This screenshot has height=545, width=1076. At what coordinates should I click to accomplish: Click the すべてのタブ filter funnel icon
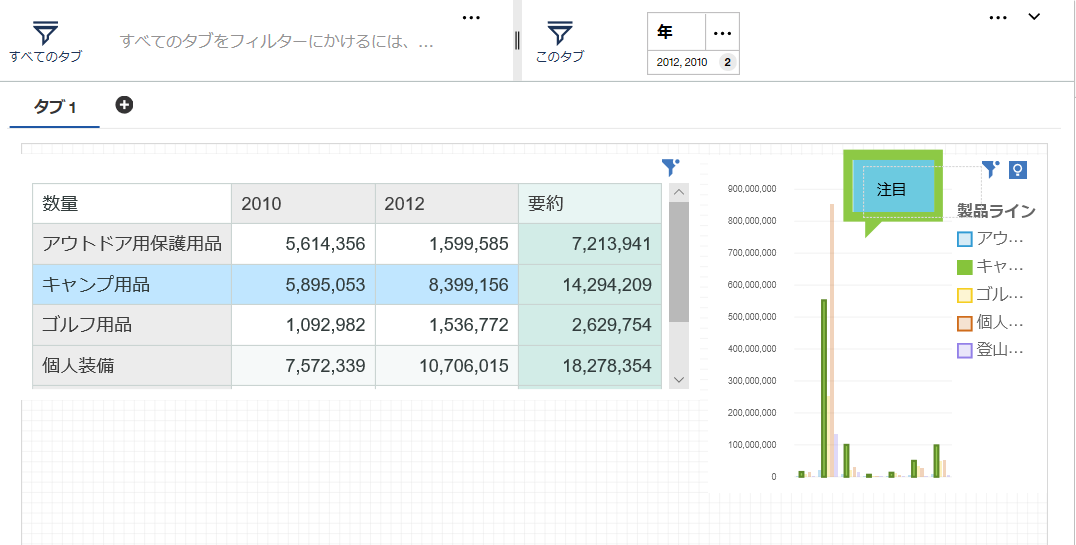[x=45, y=33]
